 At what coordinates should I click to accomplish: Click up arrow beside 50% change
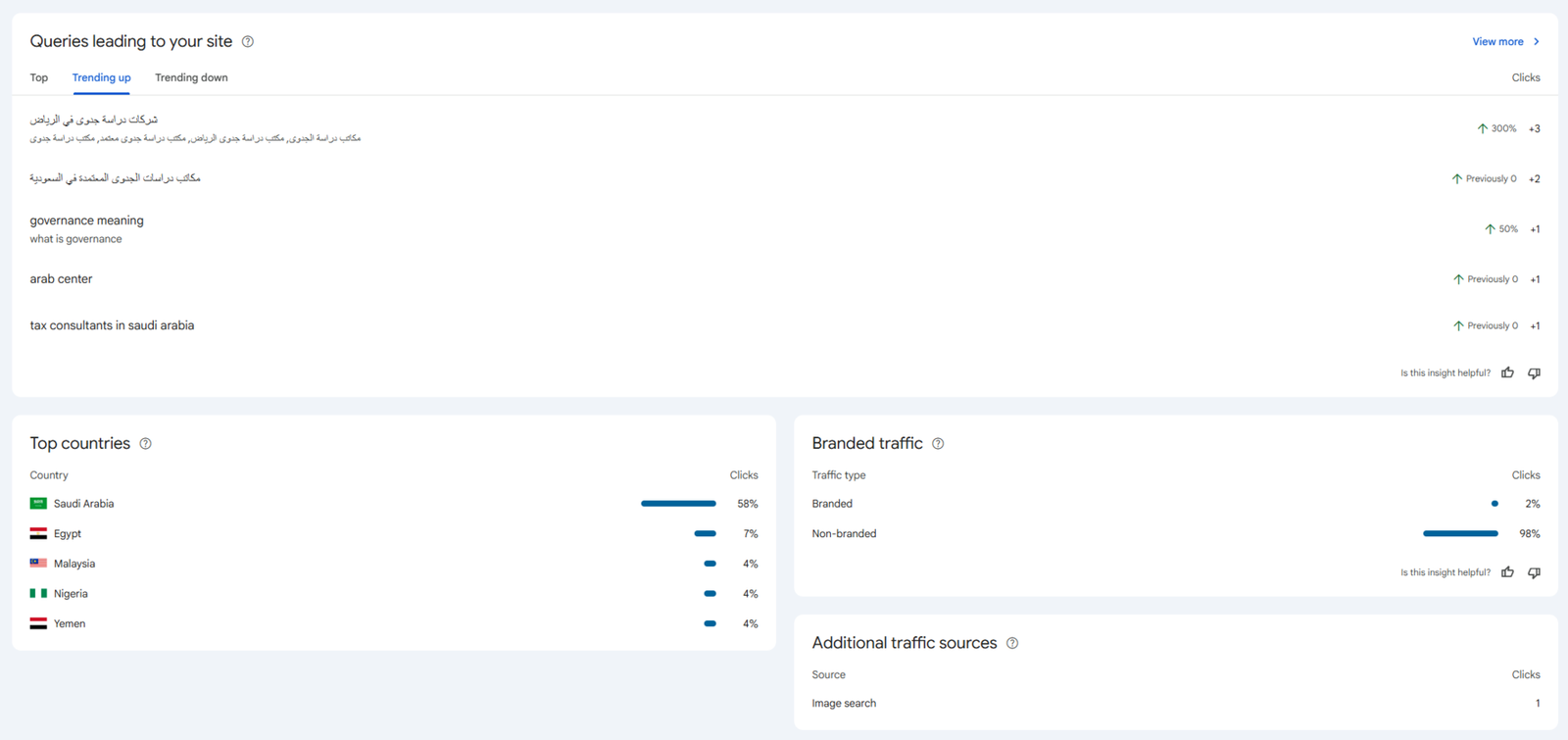click(x=1490, y=229)
